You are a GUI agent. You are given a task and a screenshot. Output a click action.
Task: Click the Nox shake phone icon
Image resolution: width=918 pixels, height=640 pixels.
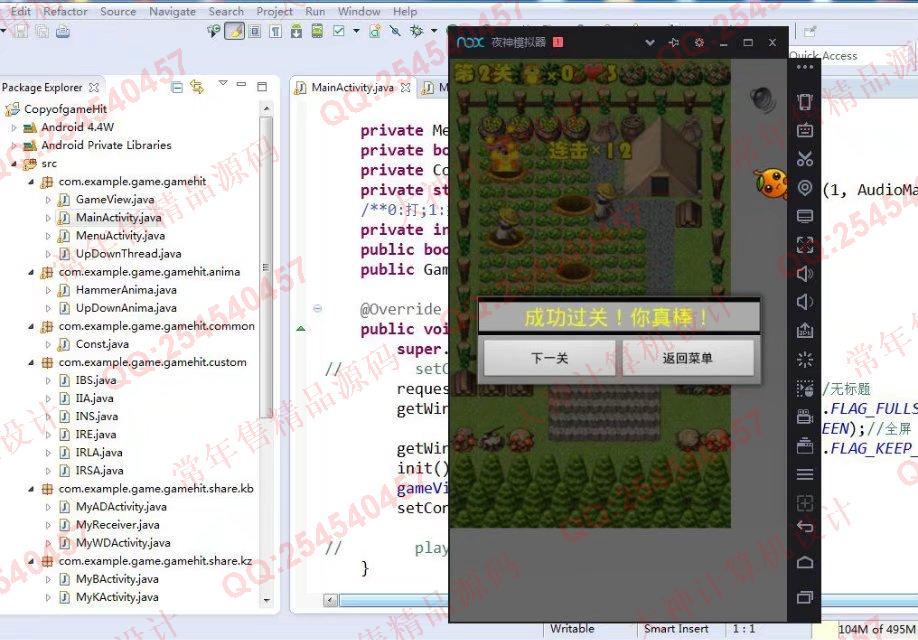click(x=805, y=101)
